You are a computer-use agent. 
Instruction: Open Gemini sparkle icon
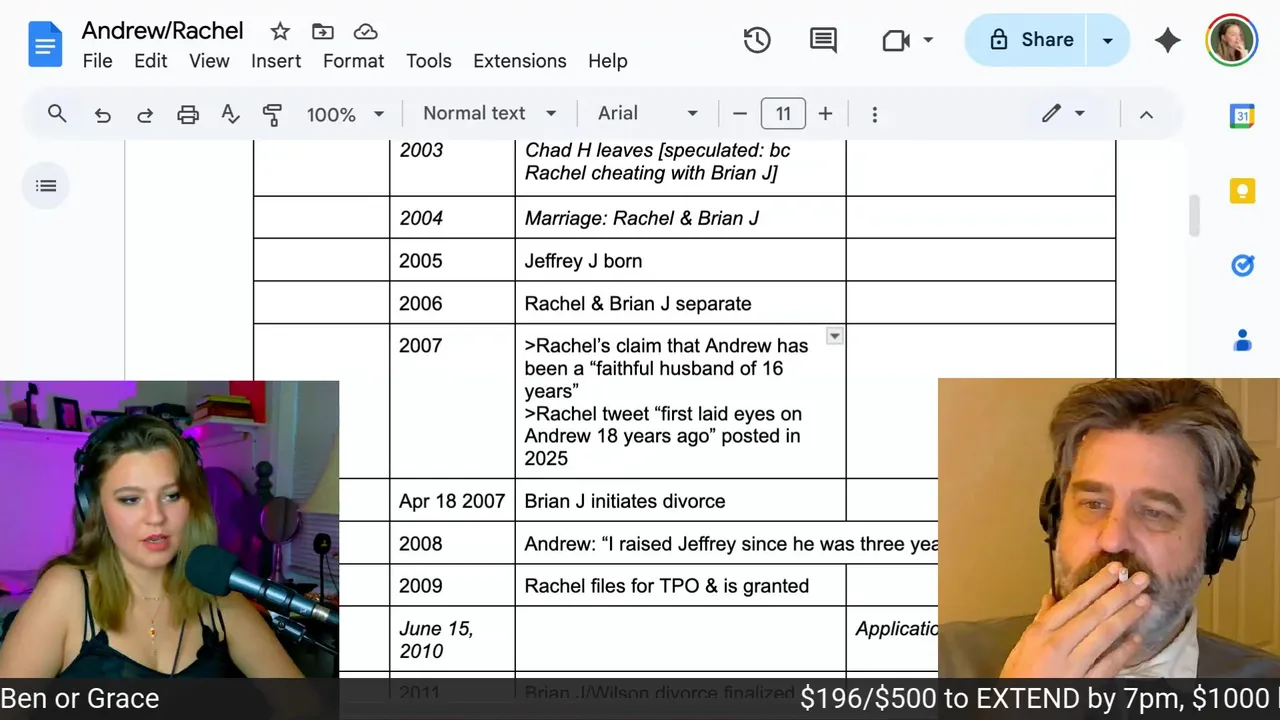click(1167, 40)
